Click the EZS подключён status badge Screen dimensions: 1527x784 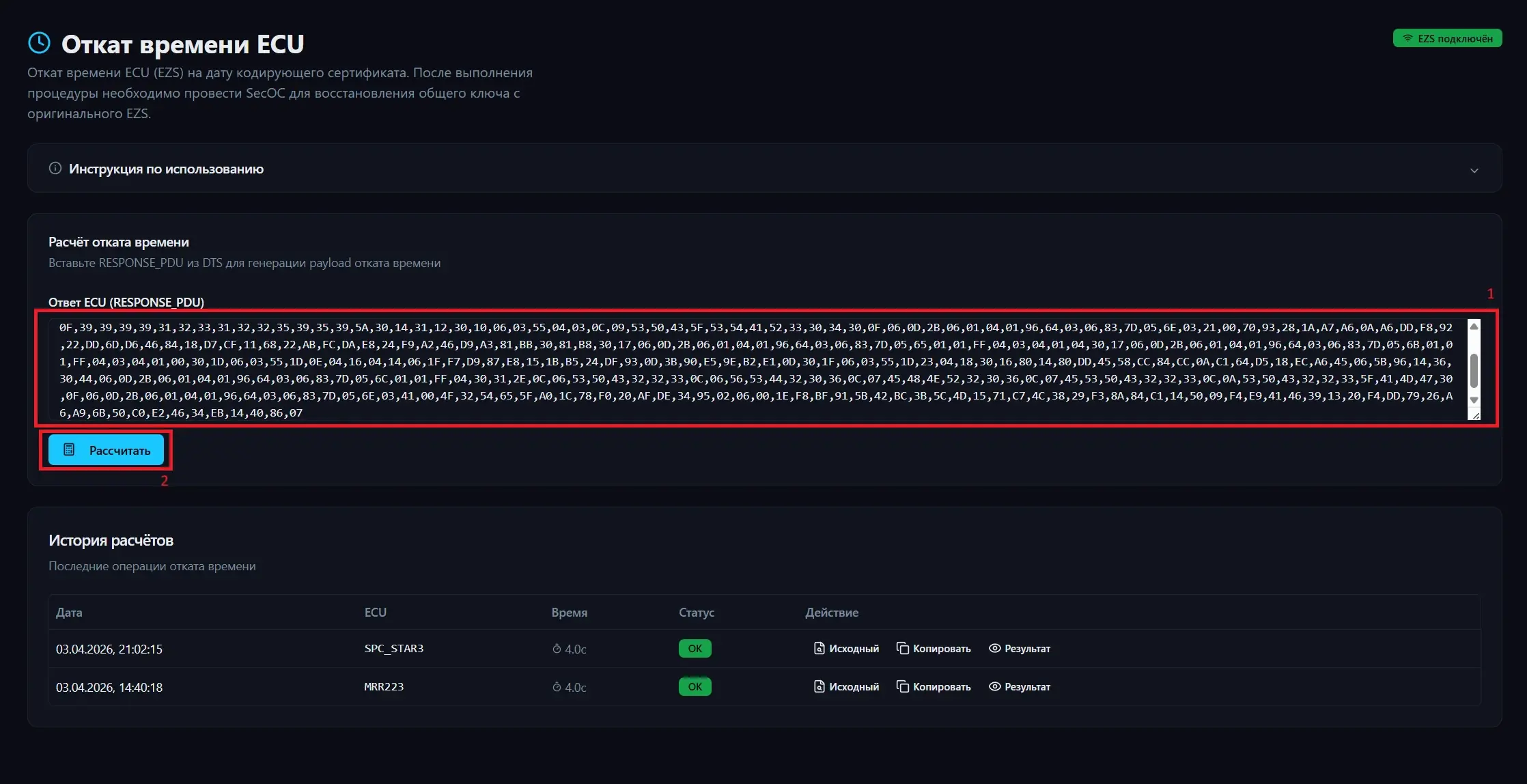coord(1447,38)
